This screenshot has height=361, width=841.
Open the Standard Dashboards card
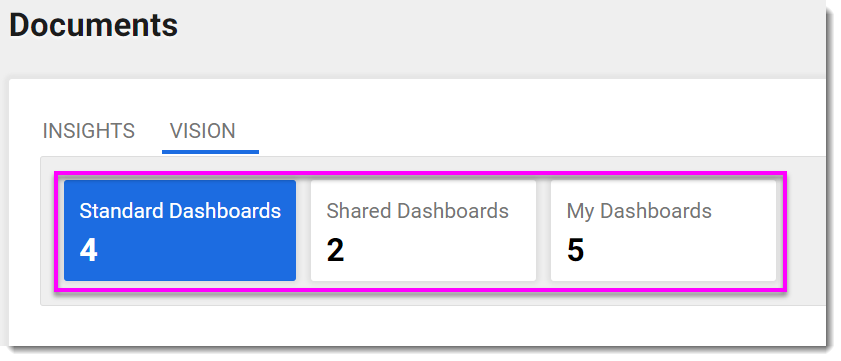180,230
